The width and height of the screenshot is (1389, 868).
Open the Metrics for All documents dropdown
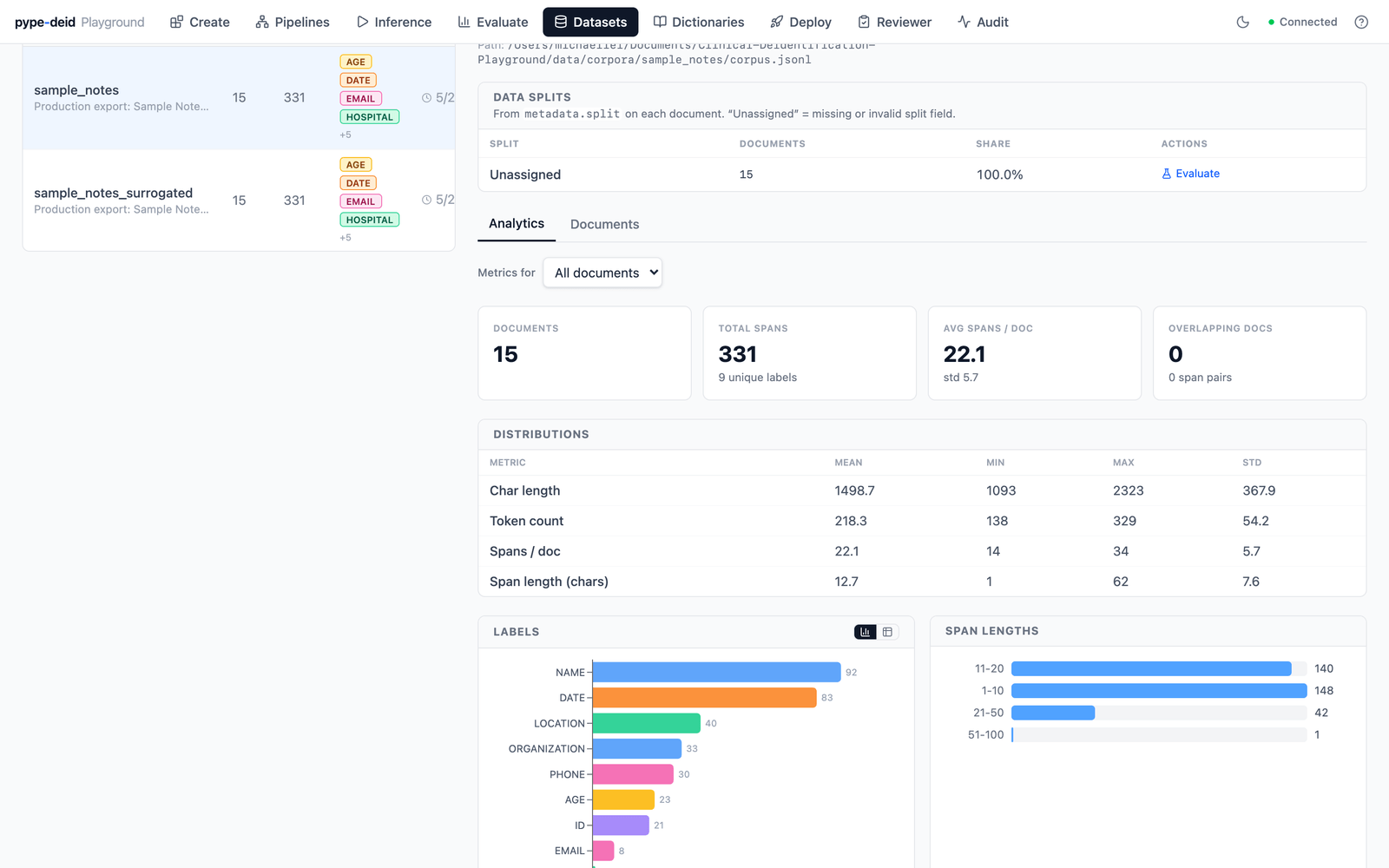[602, 273]
